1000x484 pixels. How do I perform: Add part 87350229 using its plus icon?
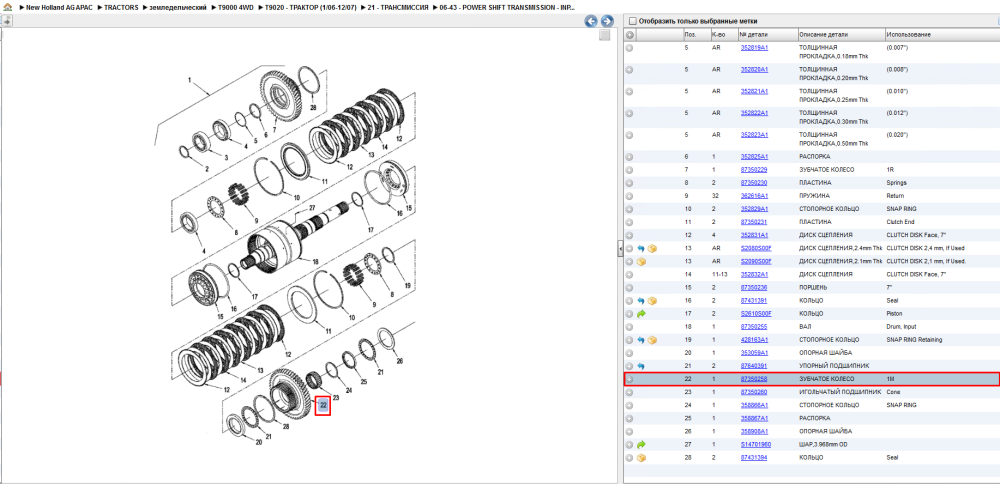tap(629, 170)
